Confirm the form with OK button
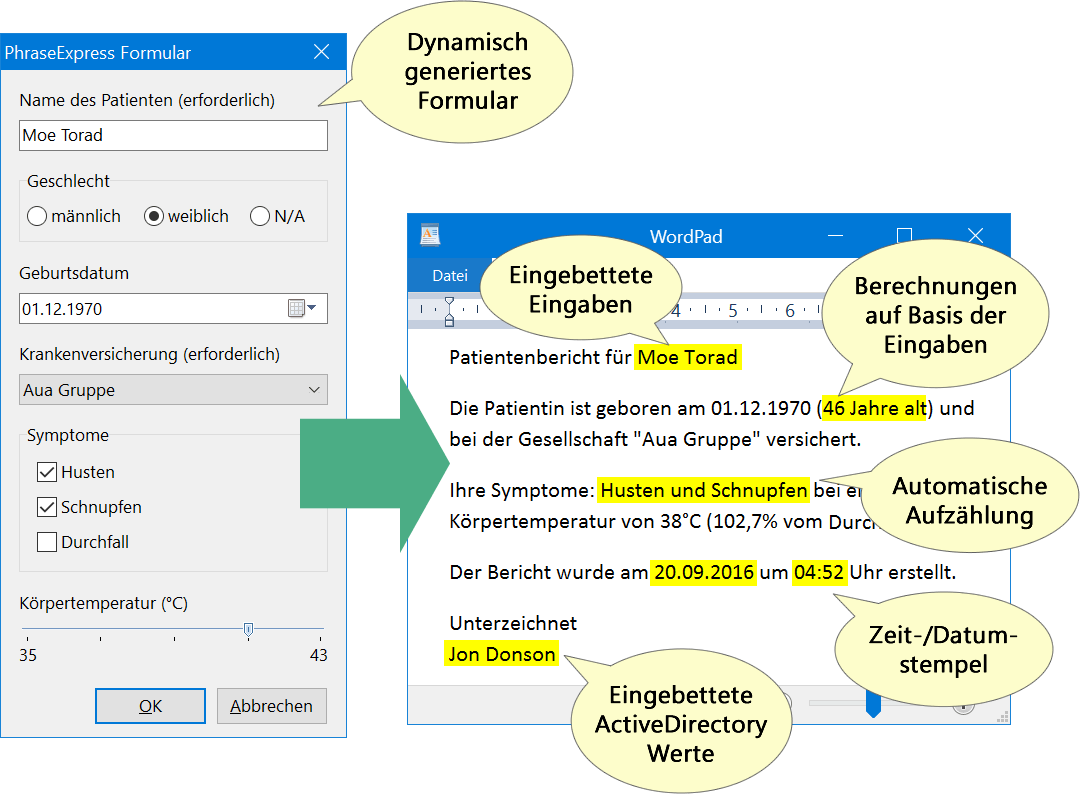The image size is (1080, 794). tap(150, 706)
